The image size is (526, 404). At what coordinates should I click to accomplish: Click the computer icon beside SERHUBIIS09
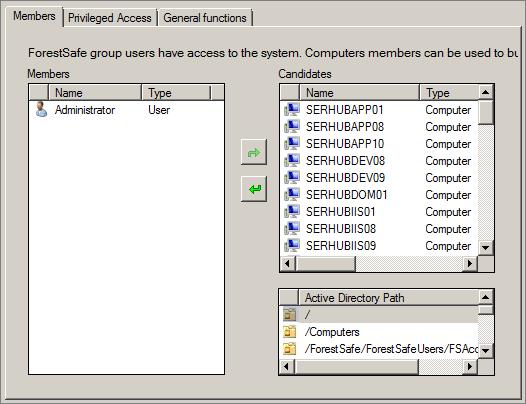pos(292,246)
